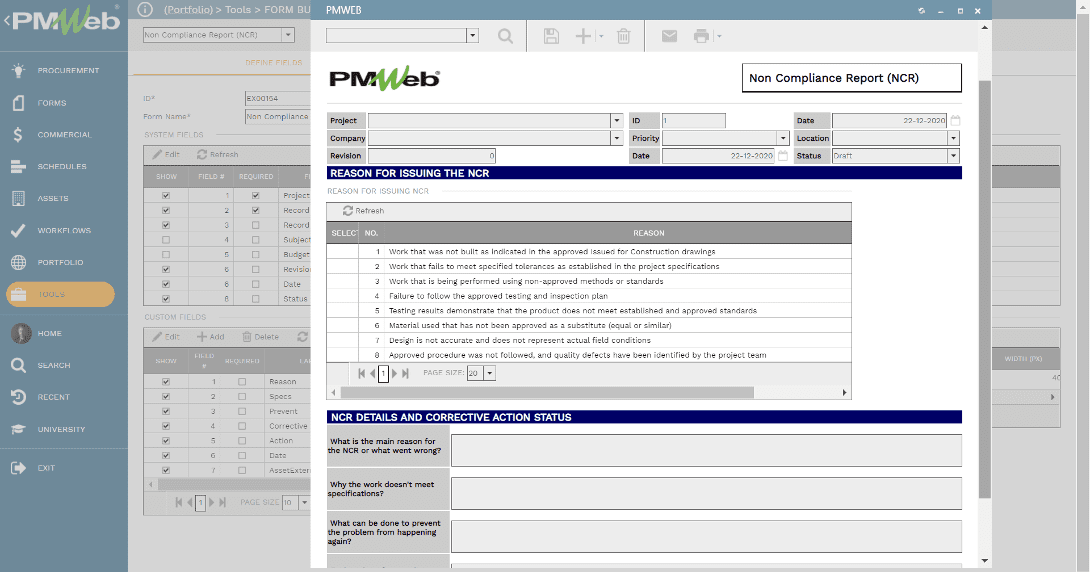This screenshot has width=1091, height=572.
Task: Toggle Required checkbox for Action custom field
Action: (242, 441)
